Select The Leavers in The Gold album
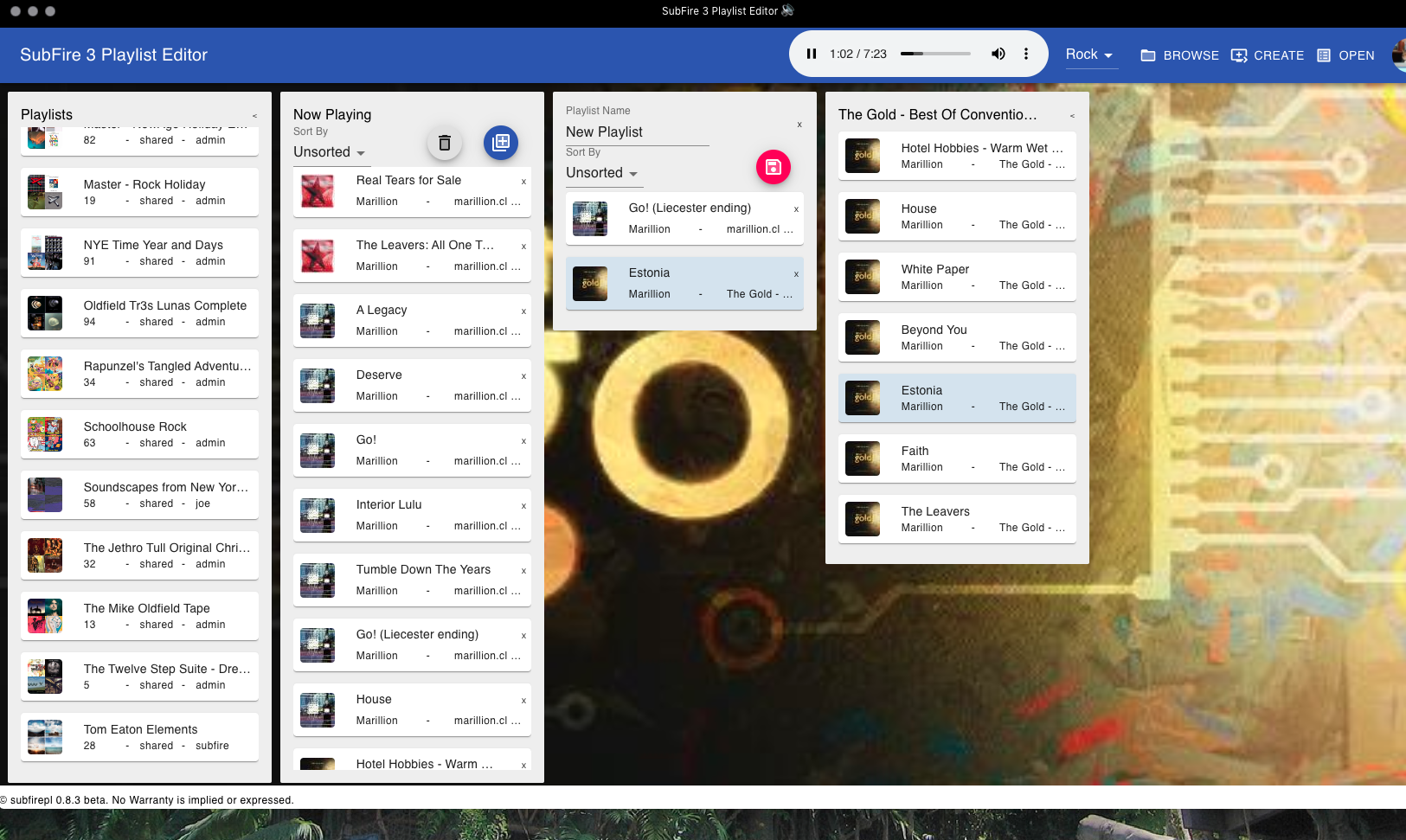1406x840 pixels. tap(957, 519)
